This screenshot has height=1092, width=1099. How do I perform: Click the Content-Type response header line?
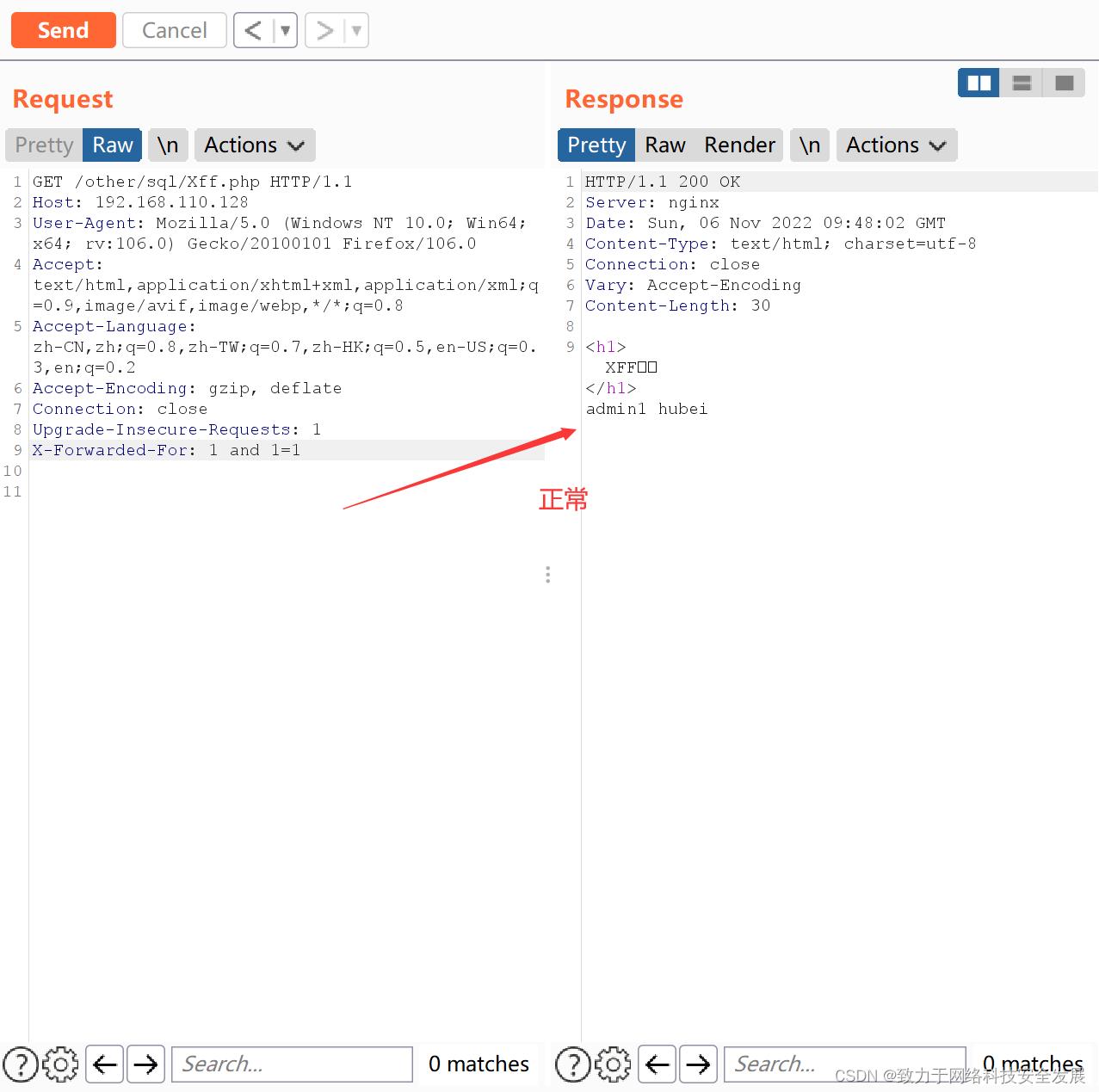[x=781, y=244]
